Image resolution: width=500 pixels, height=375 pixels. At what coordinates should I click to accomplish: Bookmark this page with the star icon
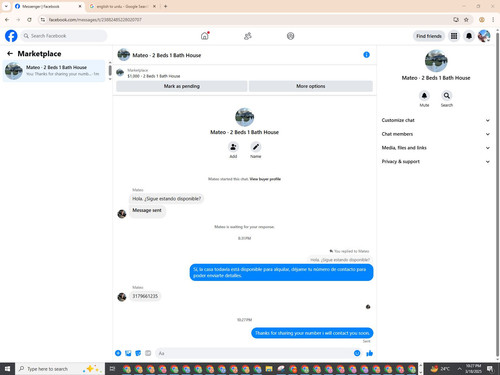(466, 20)
